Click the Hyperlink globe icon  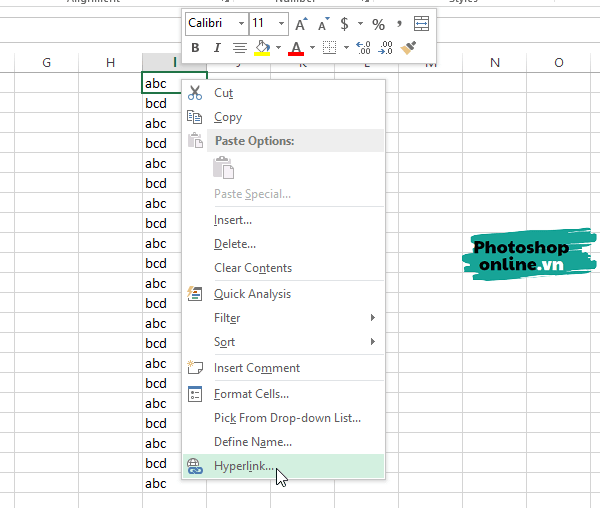[x=194, y=466]
